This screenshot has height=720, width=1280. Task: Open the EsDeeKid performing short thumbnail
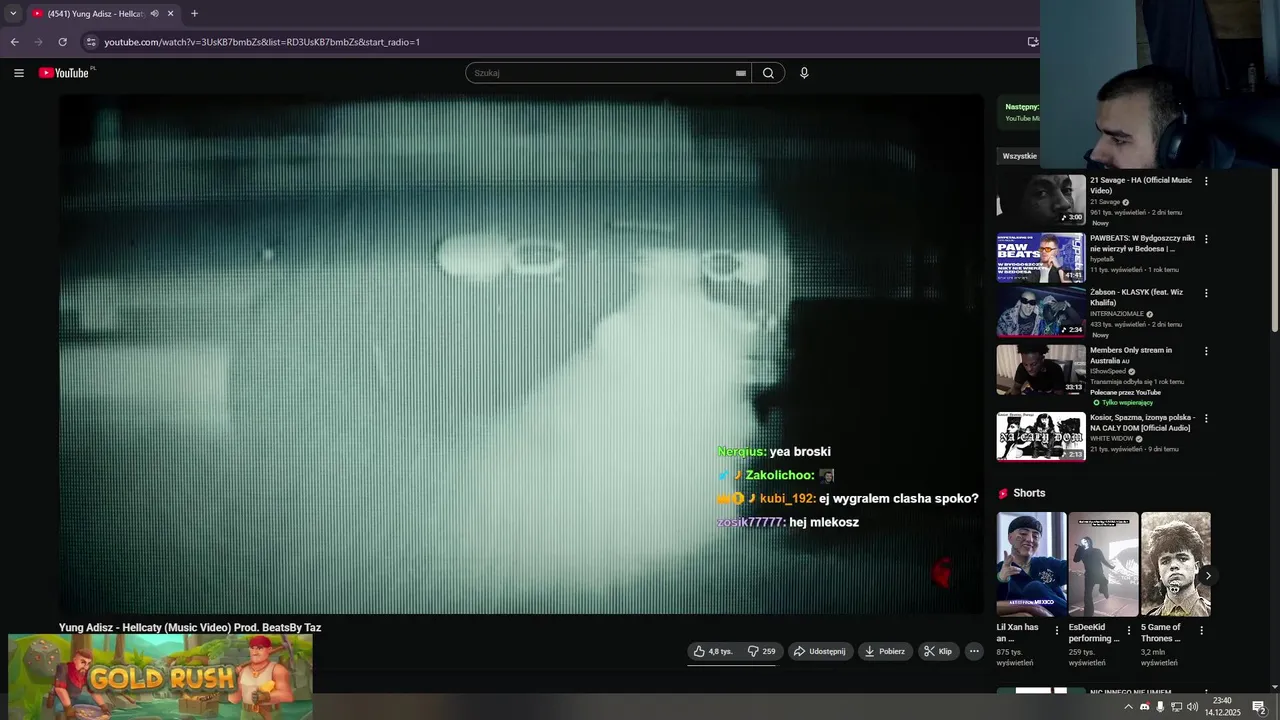pos(1103,564)
